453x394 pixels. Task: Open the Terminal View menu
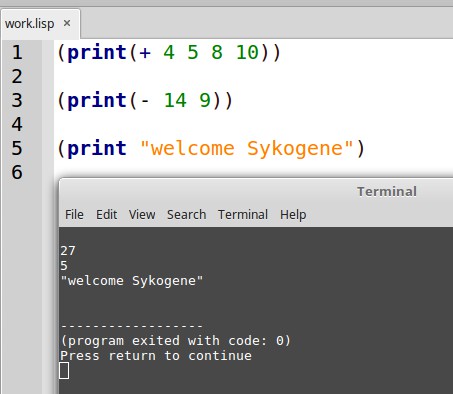[x=142, y=215]
